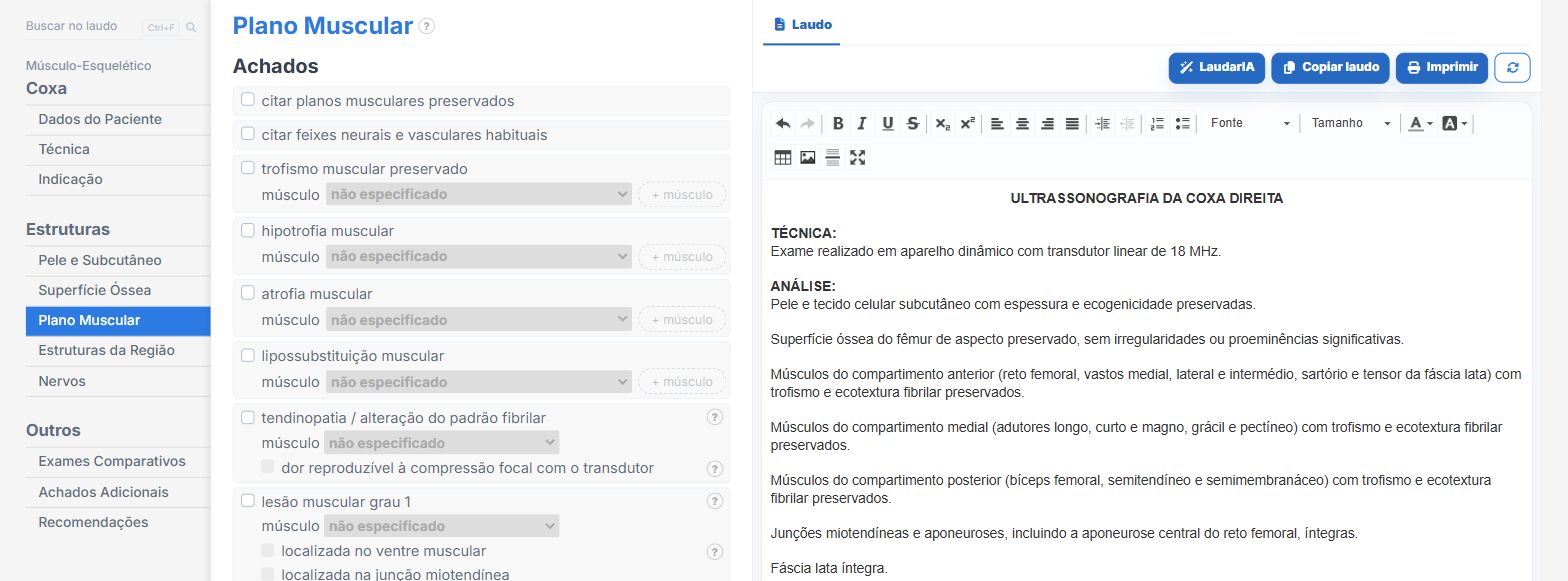Center-align the report text
The width and height of the screenshot is (1568, 581).
(1022, 124)
